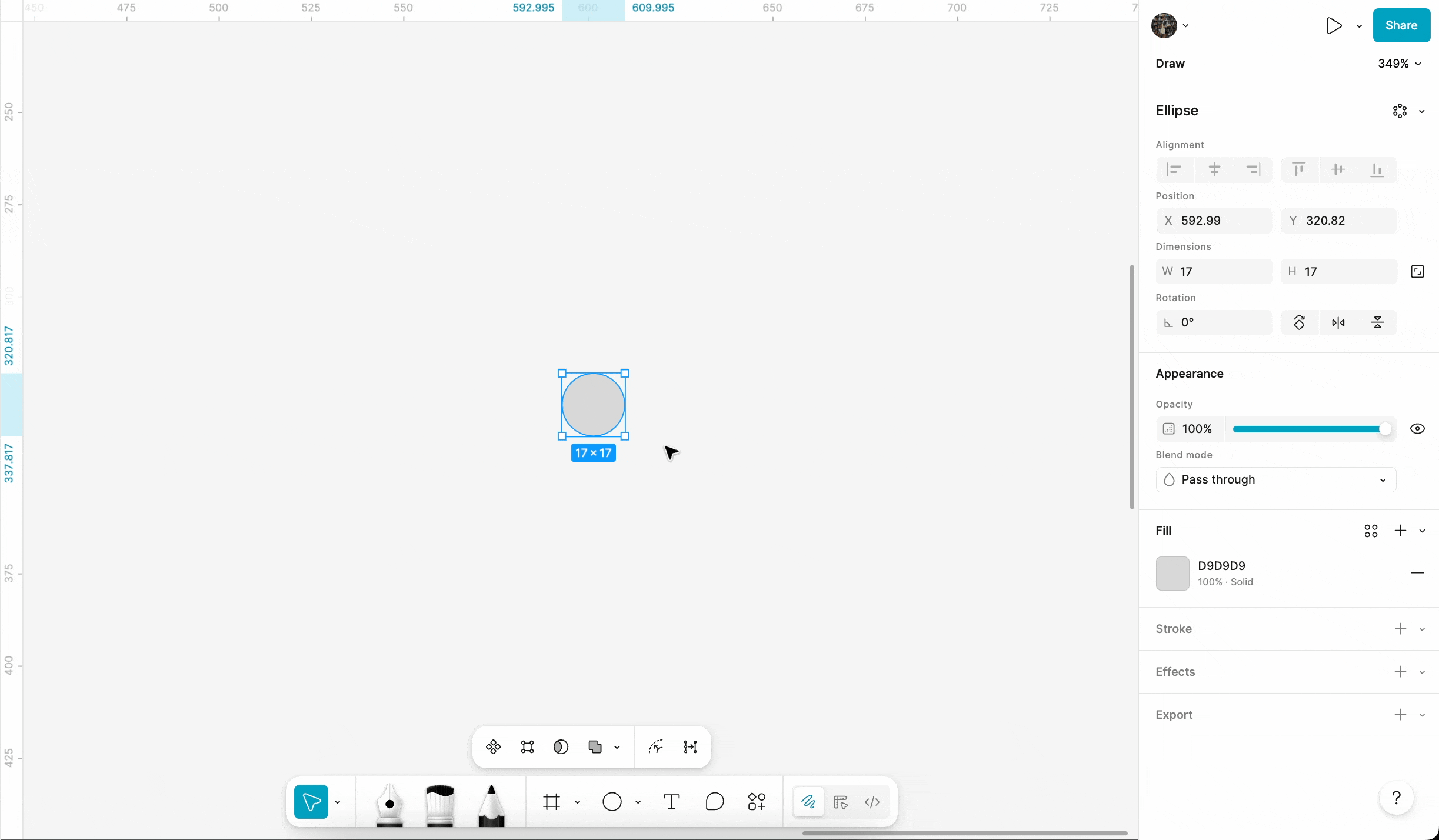Select the Pen tool
The width and height of the screenshot is (1439, 840).
(x=389, y=803)
